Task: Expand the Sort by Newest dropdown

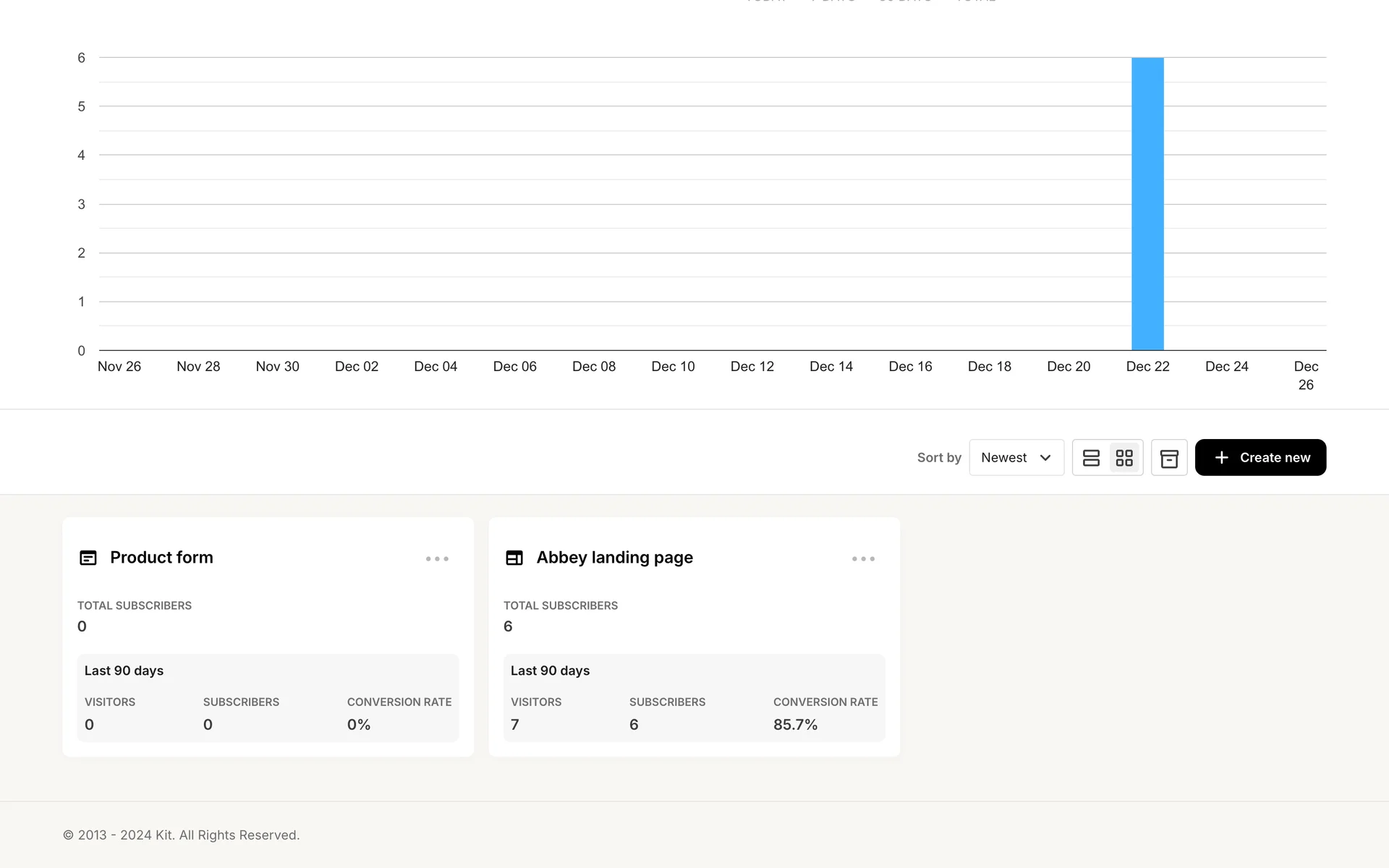Action: click(1016, 458)
